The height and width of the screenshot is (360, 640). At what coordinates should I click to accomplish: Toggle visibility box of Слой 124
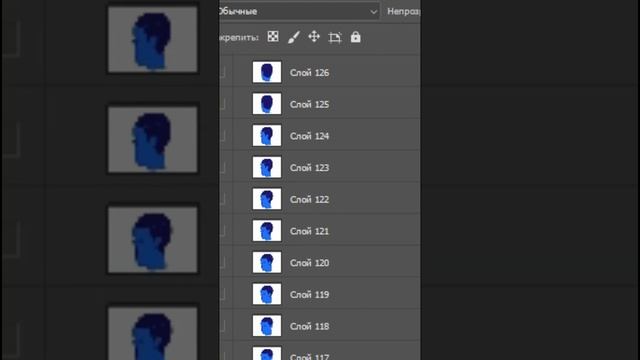[222, 136]
